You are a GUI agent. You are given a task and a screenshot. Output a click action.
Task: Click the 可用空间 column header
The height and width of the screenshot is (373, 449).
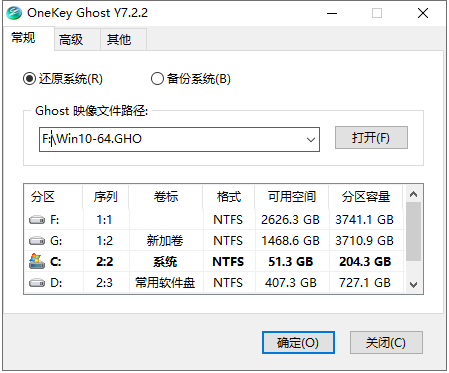[x=292, y=197]
